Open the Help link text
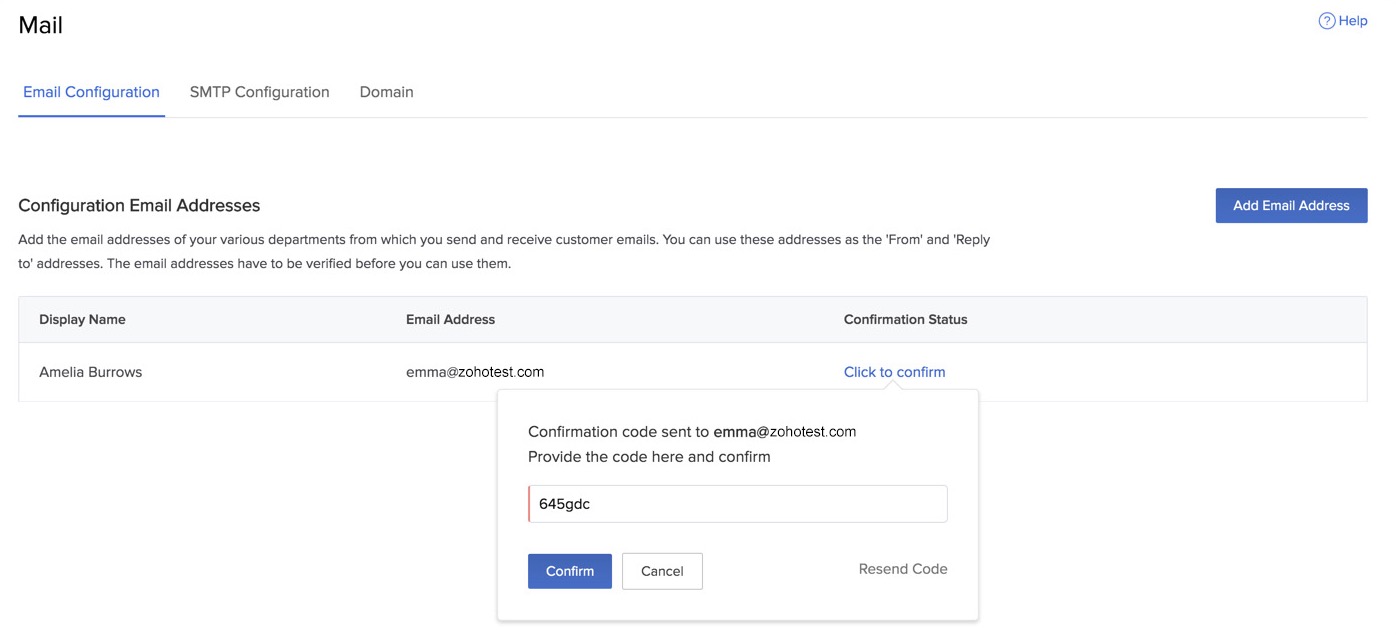This screenshot has width=1396, height=635. pos(1353,21)
